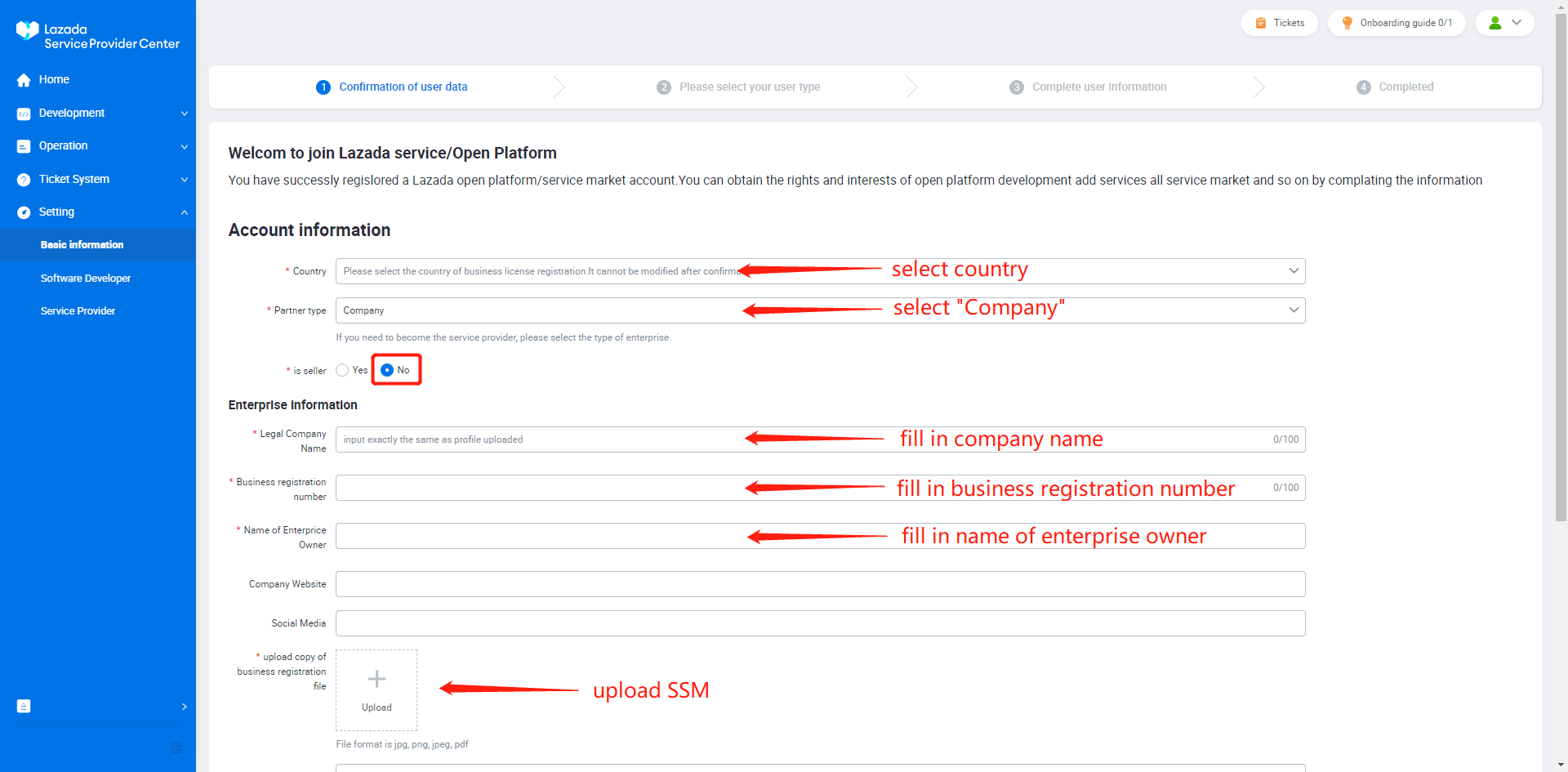Open the Tickets button
The width and height of the screenshot is (1568, 772).
click(1280, 23)
